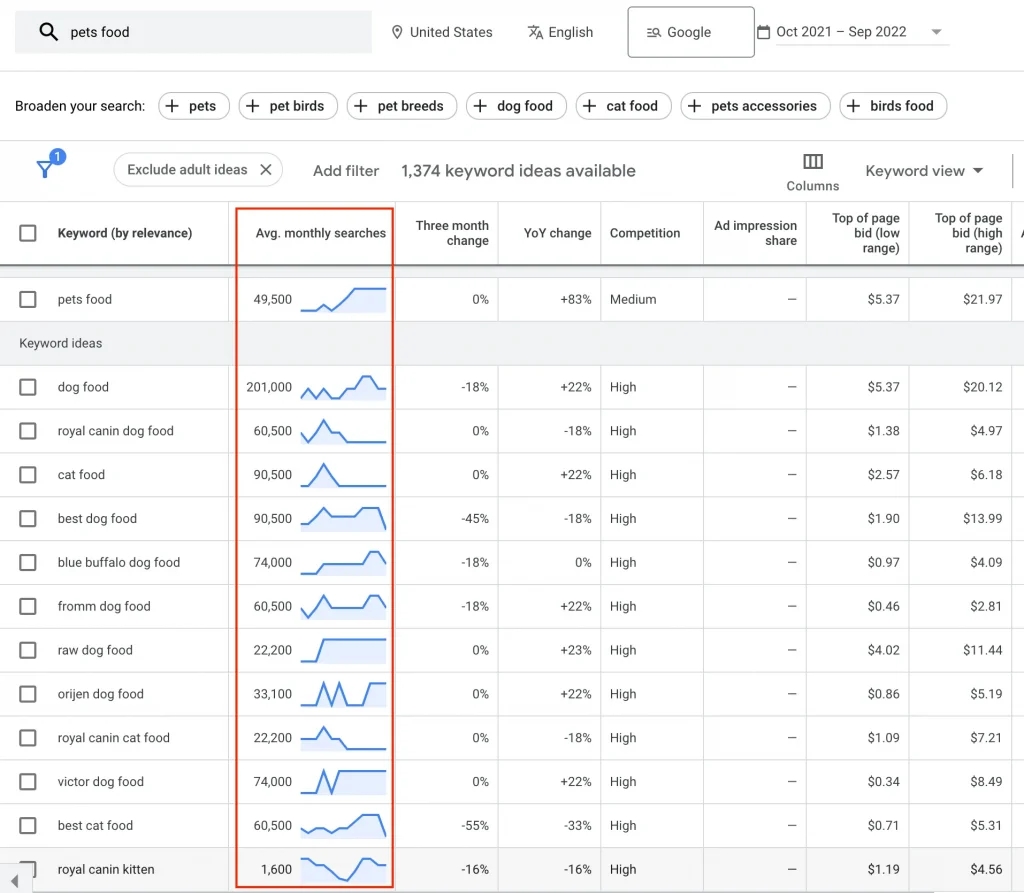This screenshot has height=893, width=1024.
Task: Click the plus icon on dog food chip
Action: point(480,106)
